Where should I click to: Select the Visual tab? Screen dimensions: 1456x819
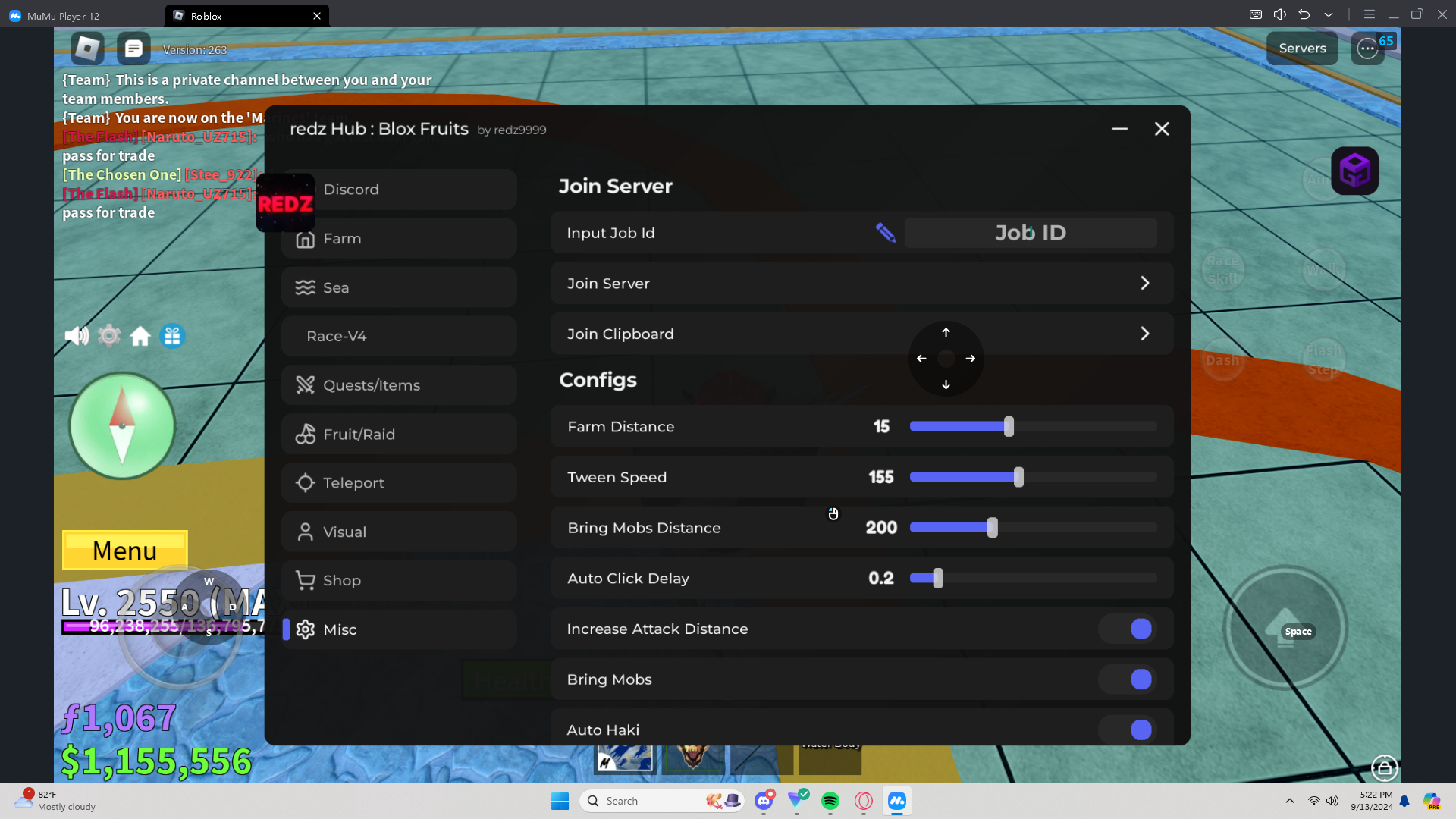coord(399,532)
